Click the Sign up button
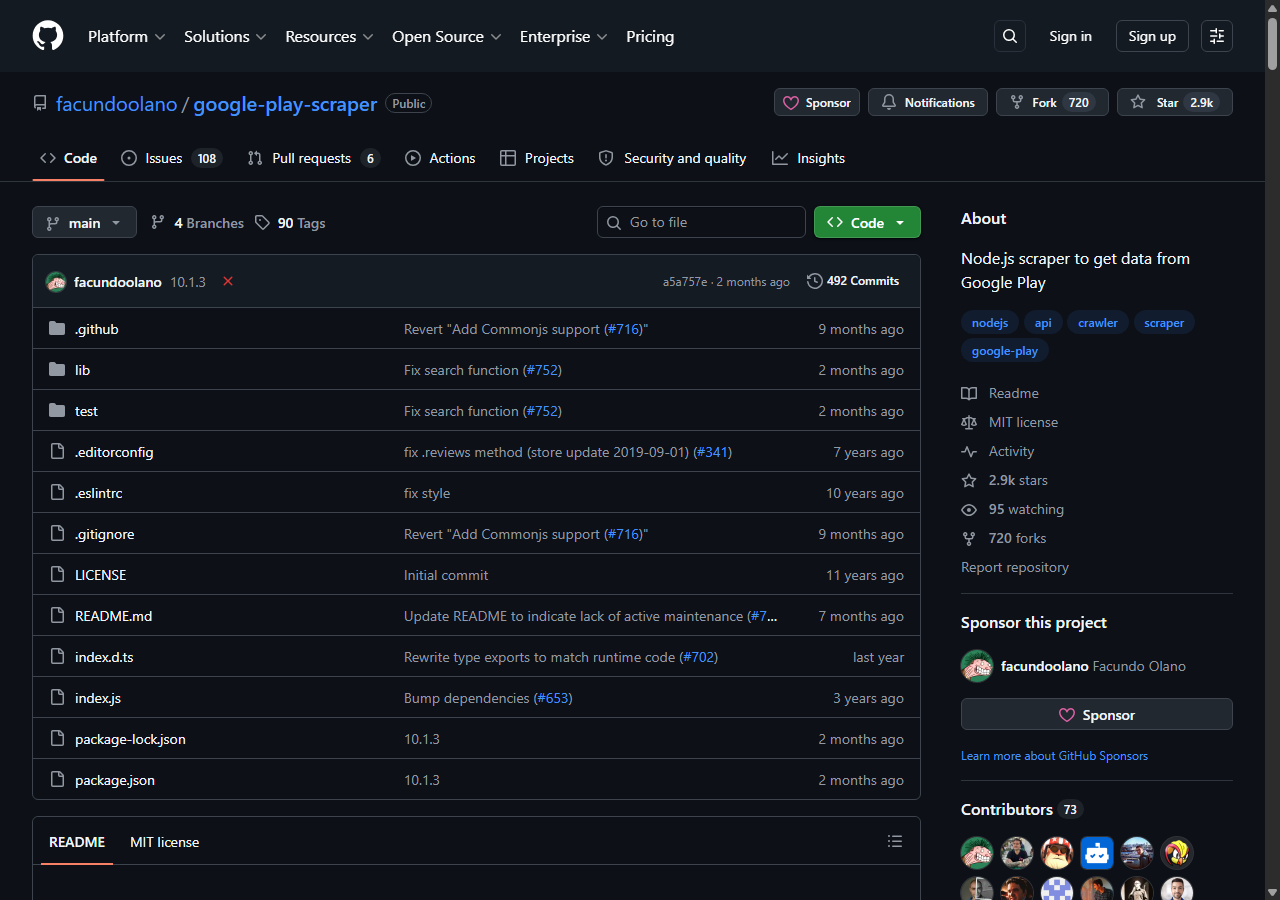 pos(1152,36)
